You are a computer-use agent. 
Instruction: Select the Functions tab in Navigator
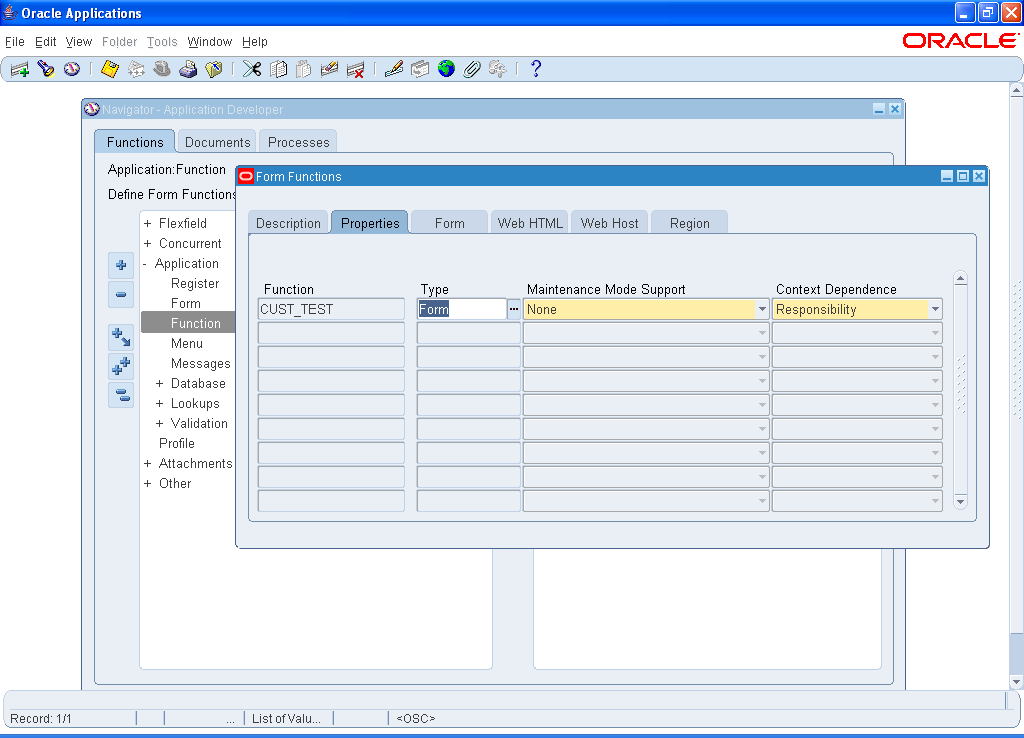[x=135, y=142]
